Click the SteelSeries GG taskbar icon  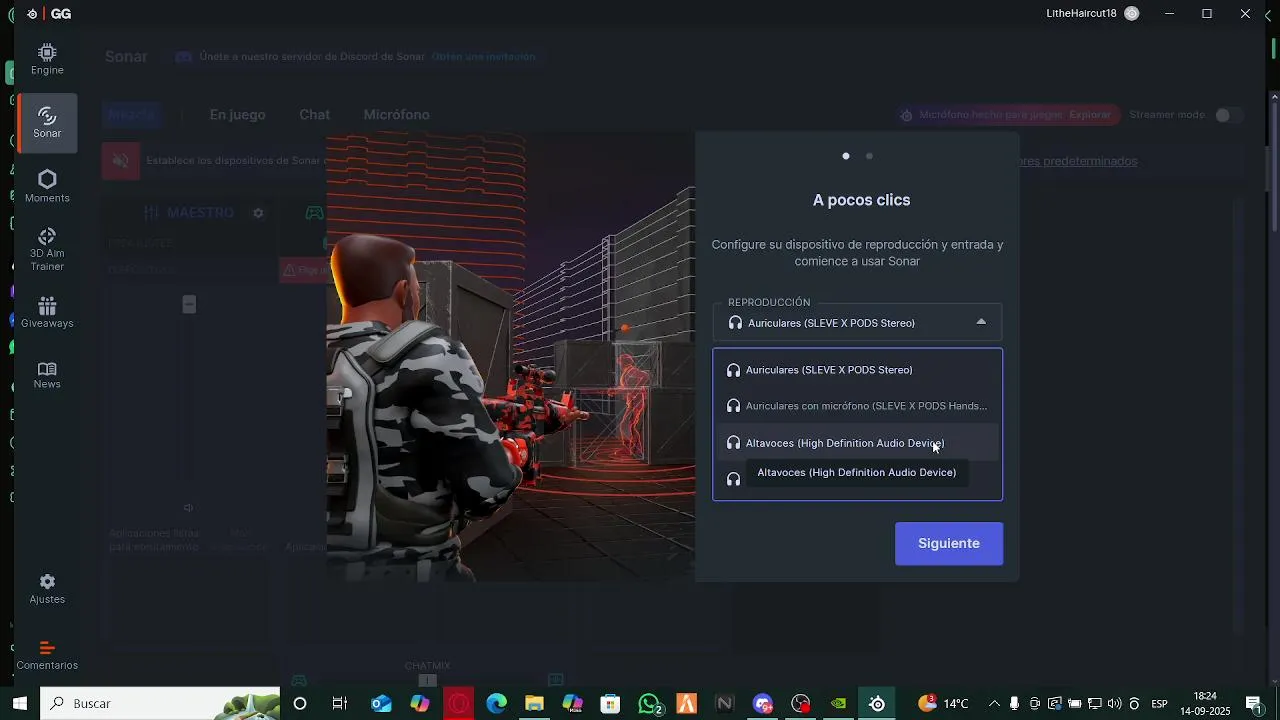tap(877, 703)
